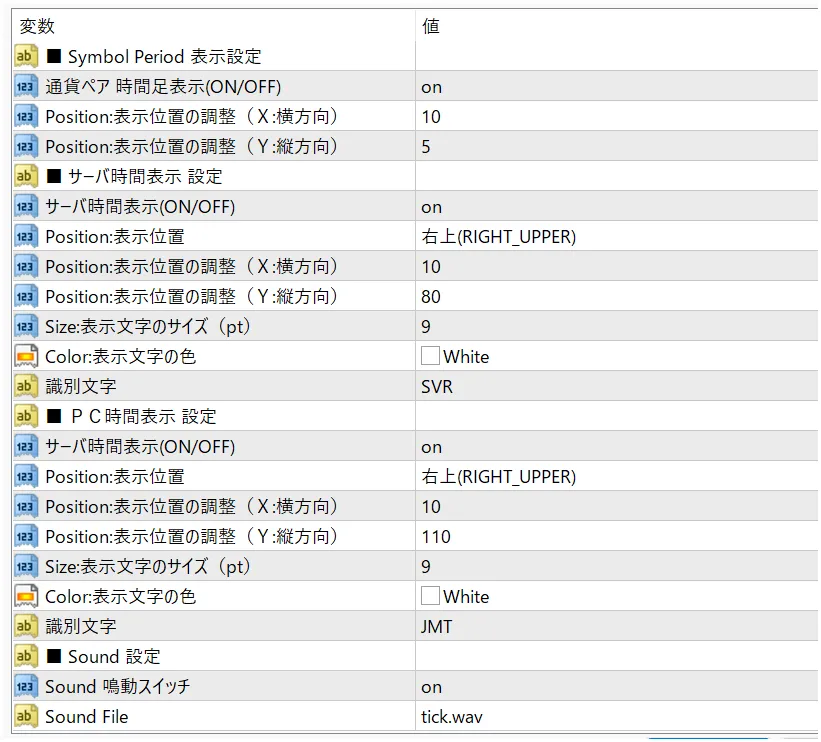Click the string icon in the SVR 識別文字 row
This screenshot has width=821, height=742.
(x=26, y=387)
